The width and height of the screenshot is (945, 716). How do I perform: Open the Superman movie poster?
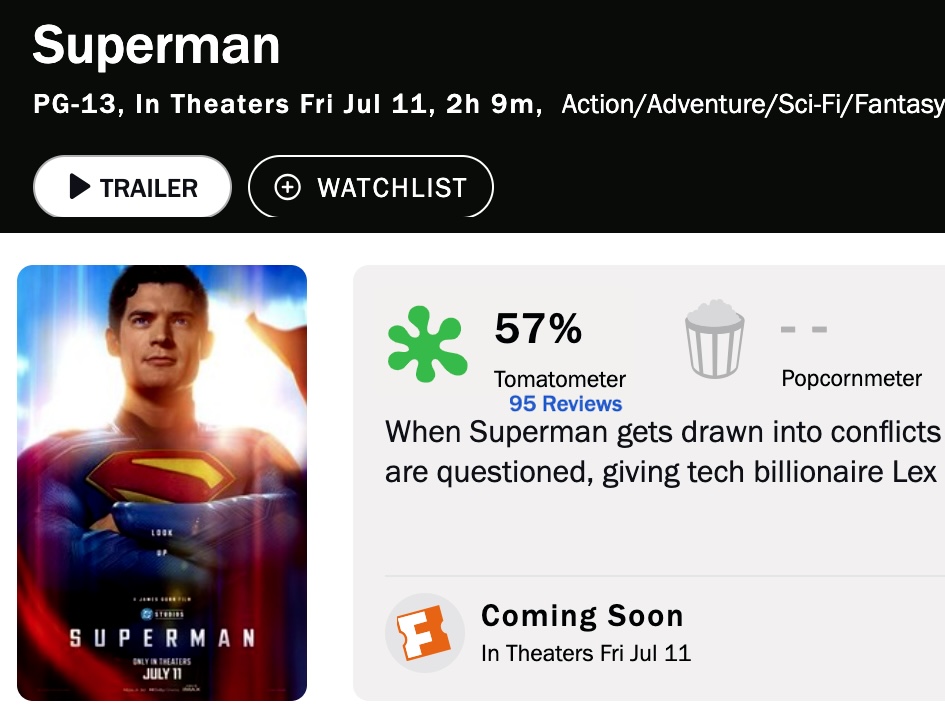162,482
